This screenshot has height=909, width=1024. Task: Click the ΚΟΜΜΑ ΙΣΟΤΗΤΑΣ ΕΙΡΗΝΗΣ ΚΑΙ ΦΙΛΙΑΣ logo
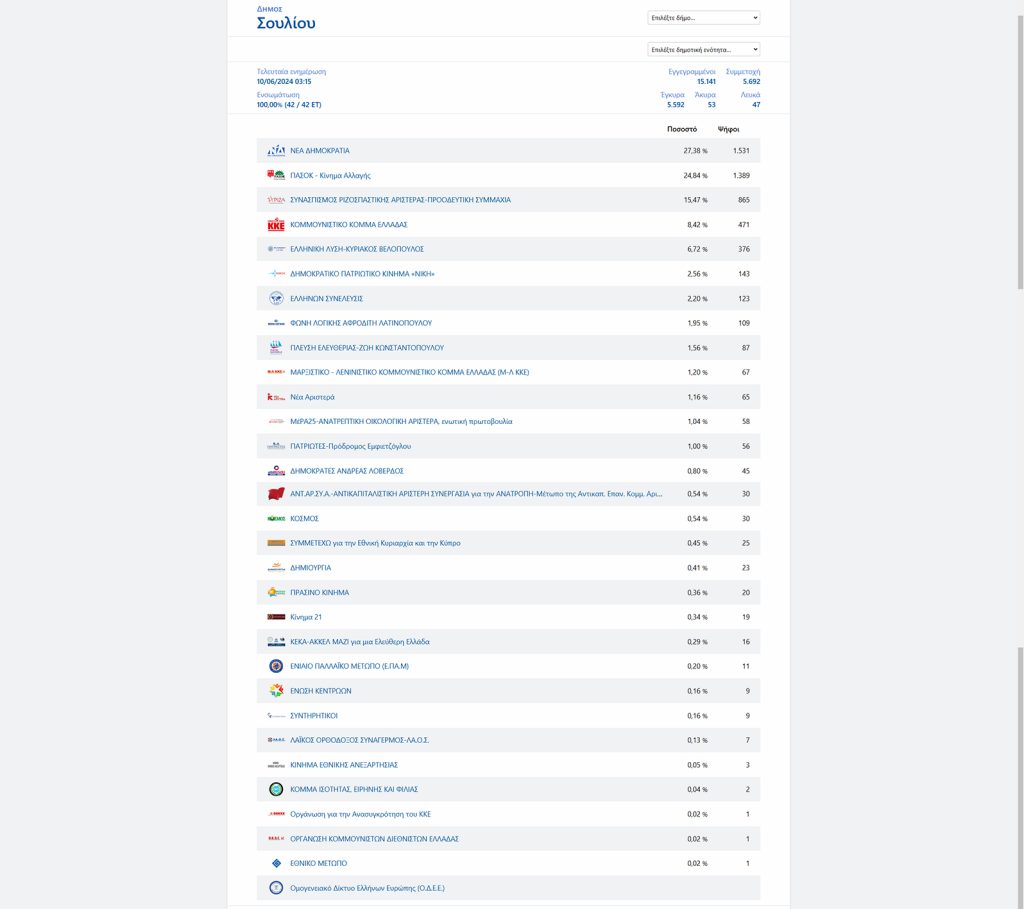pos(276,789)
